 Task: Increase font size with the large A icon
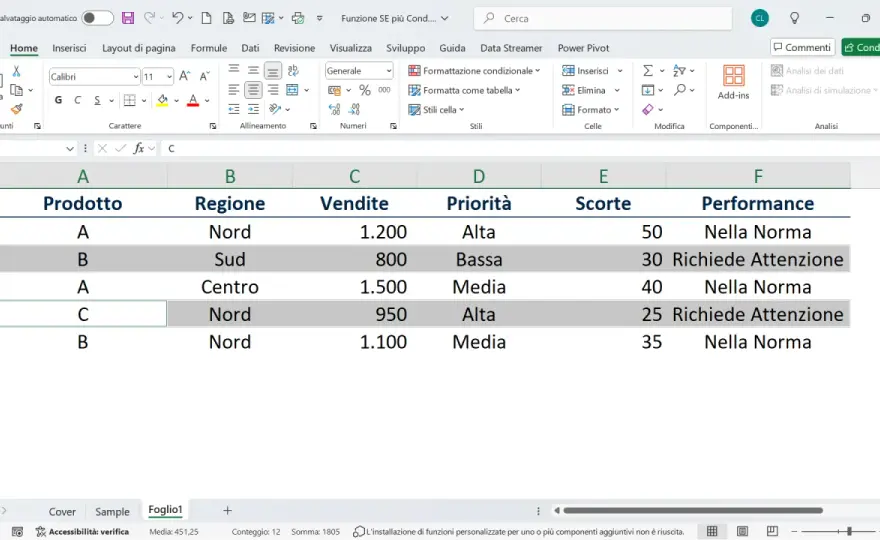point(185,76)
